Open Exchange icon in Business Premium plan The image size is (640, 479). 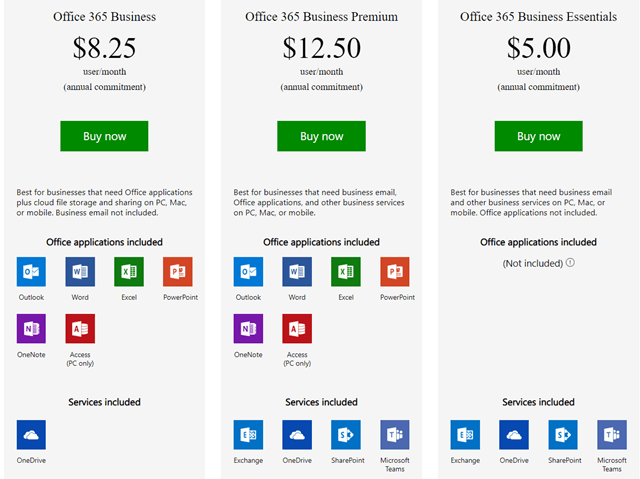[x=248, y=435]
